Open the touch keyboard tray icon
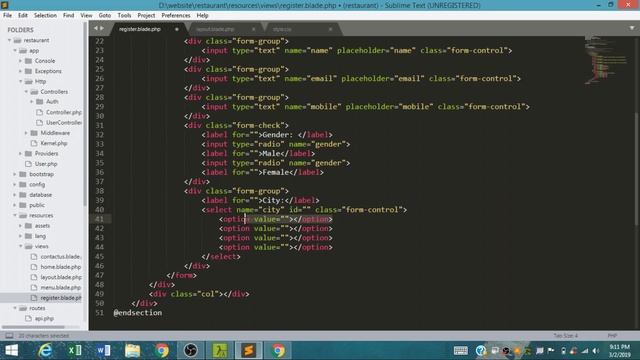Viewport: 640px width, 360px height. coord(461,351)
